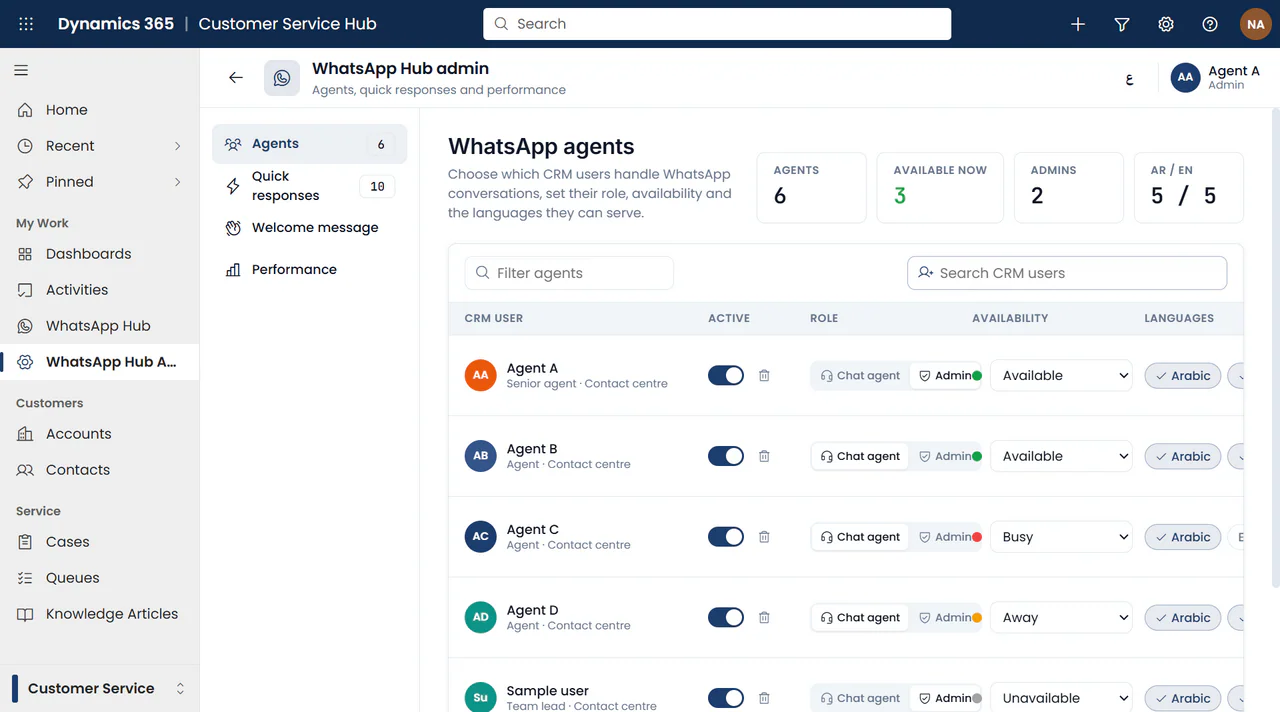The image size is (1280, 712).
Task: Open Sample user Unavailable dropdown
Action: [x=1061, y=698]
